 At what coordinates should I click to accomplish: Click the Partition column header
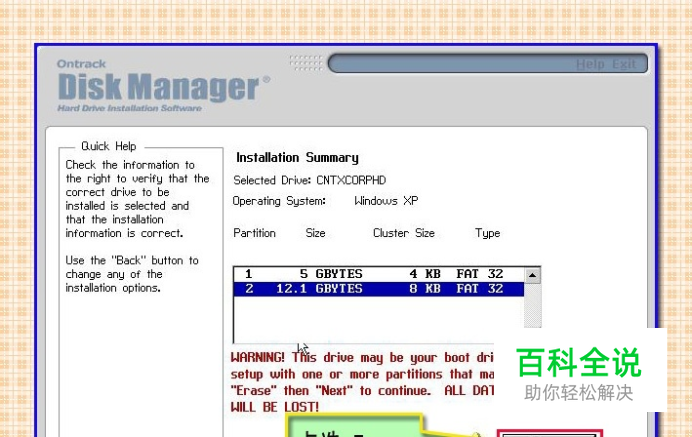[x=254, y=233]
